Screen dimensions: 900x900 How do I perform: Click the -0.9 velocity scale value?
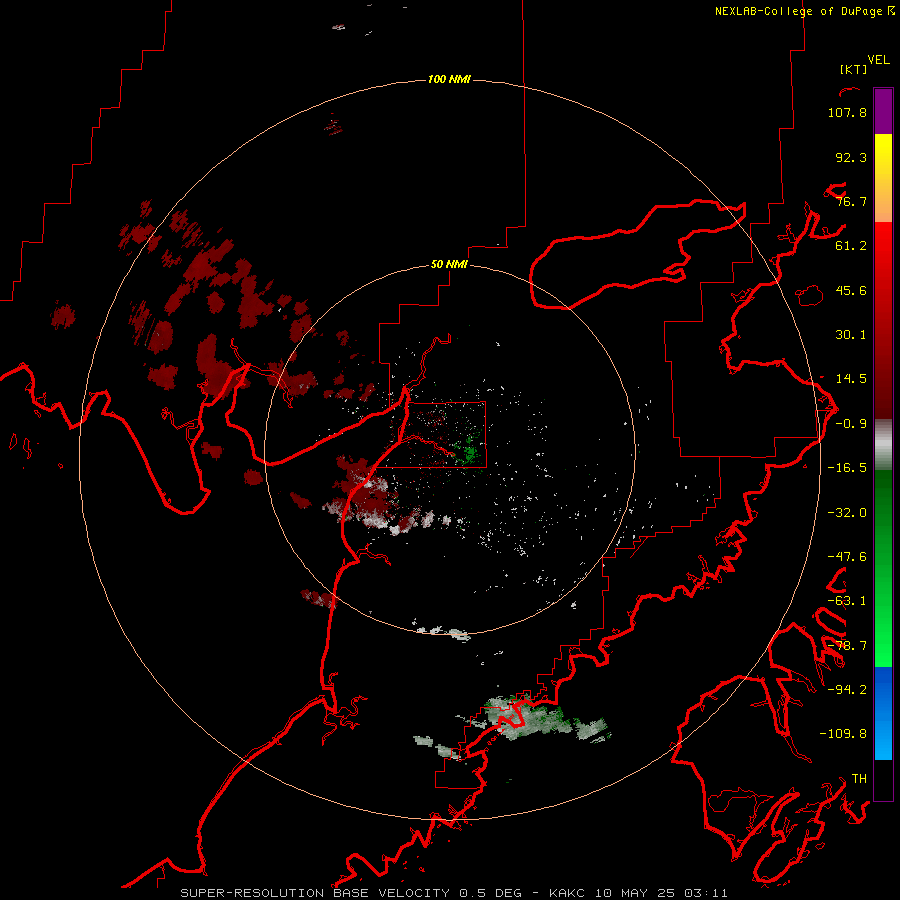[851, 424]
